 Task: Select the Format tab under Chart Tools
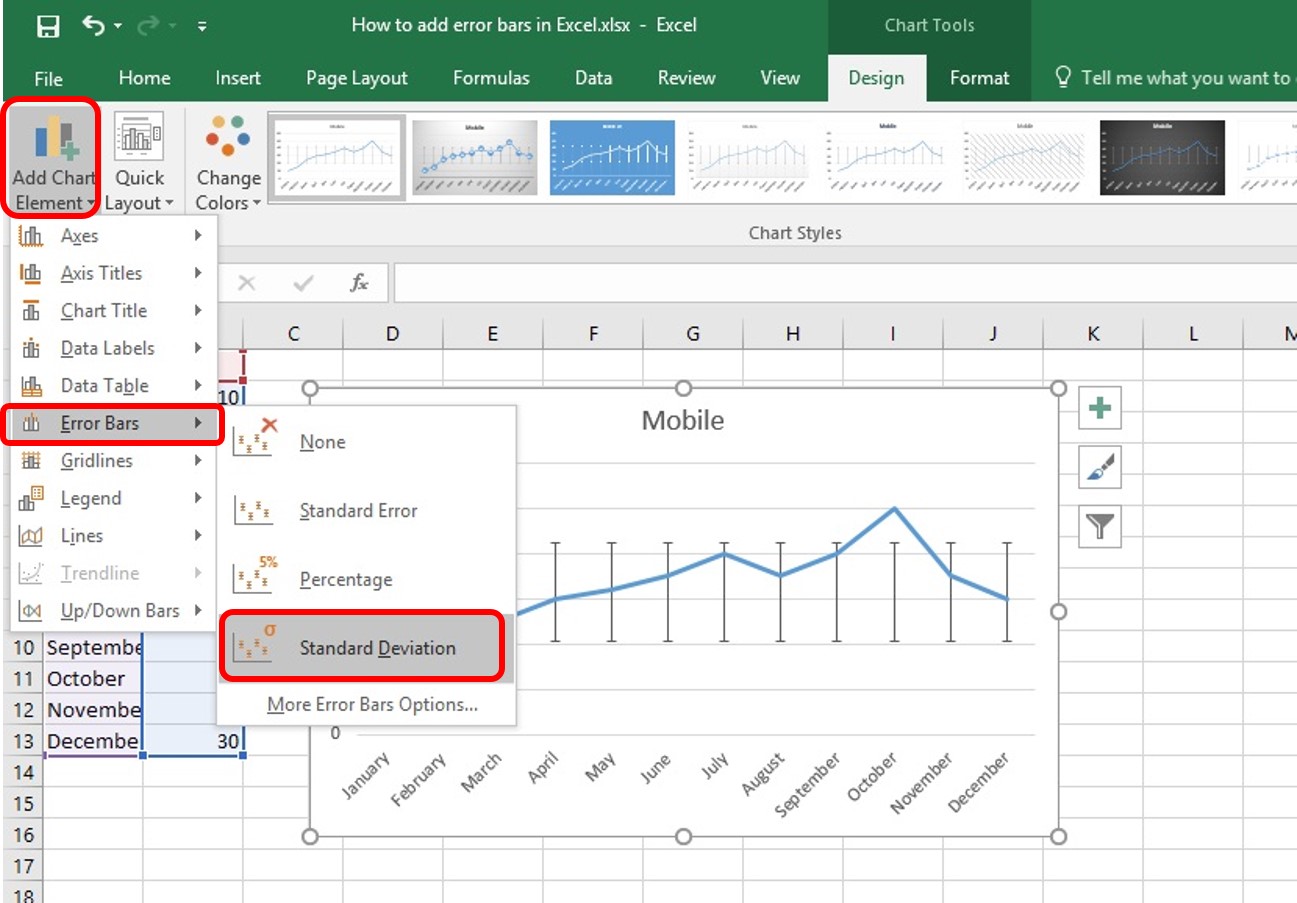coord(979,78)
